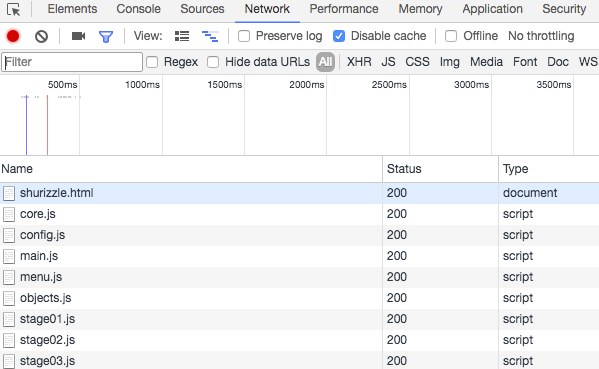This screenshot has height=369, width=599.
Task: Tick the Hide data URLs checkbox
Action: click(x=213, y=62)
